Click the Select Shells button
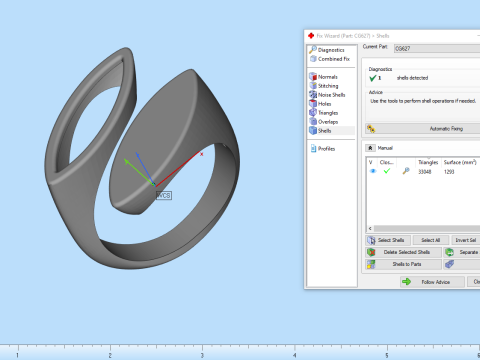This screenshot has width=480, height=360. tap(388, 240)
